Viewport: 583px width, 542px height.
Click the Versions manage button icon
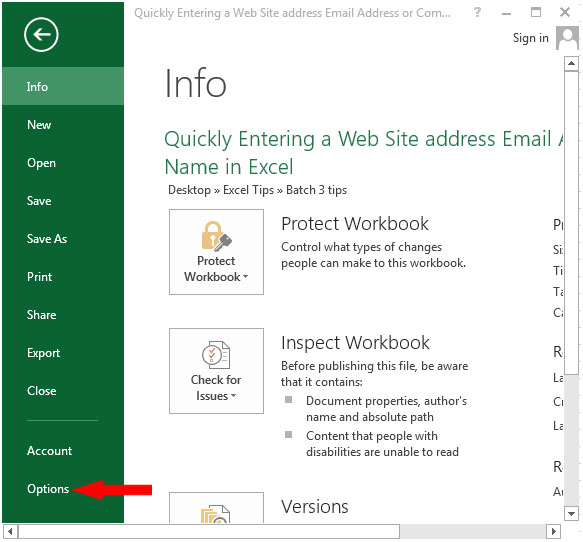click(216, 508)
